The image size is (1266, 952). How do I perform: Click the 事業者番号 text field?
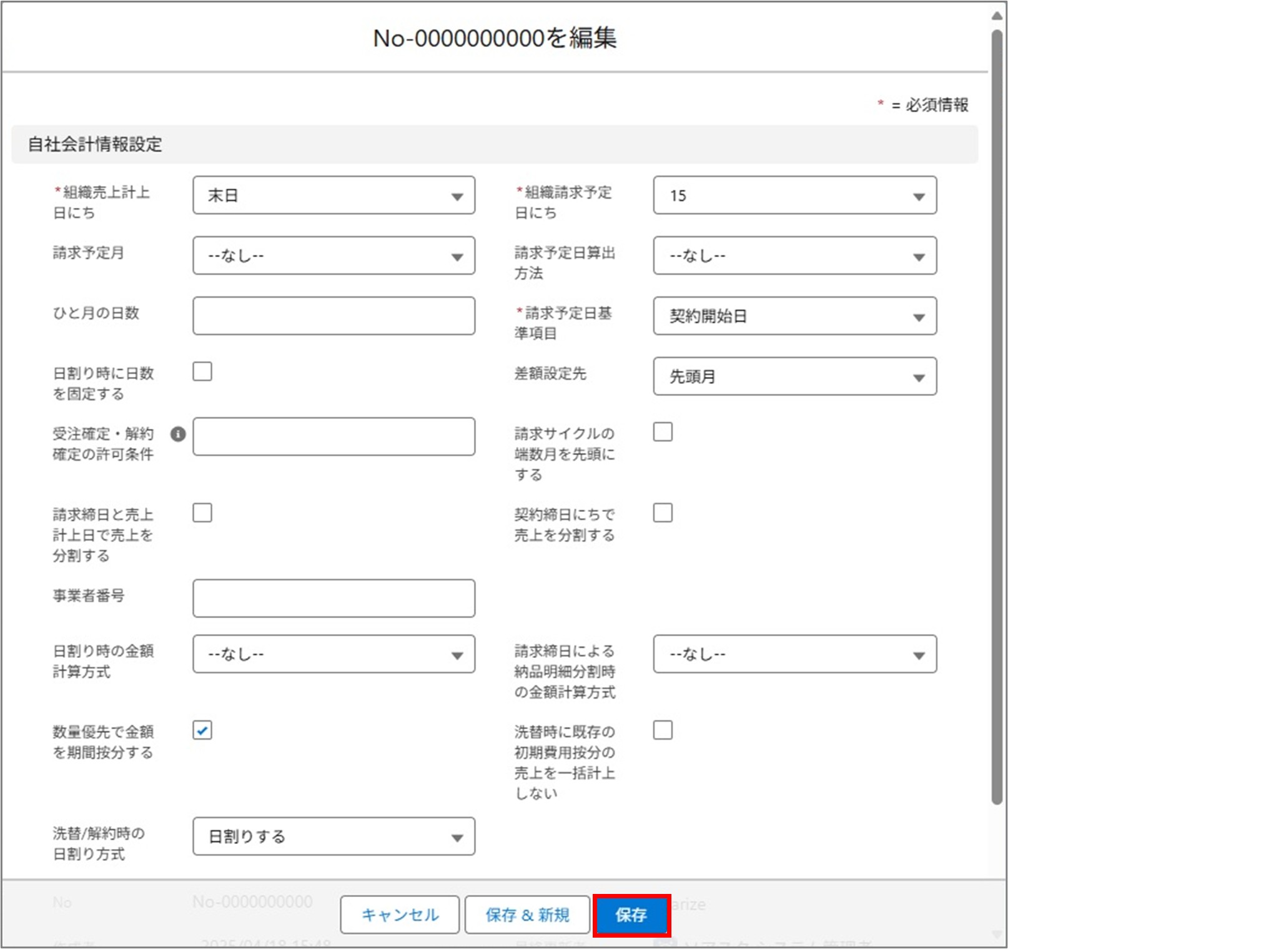[334, 597]
